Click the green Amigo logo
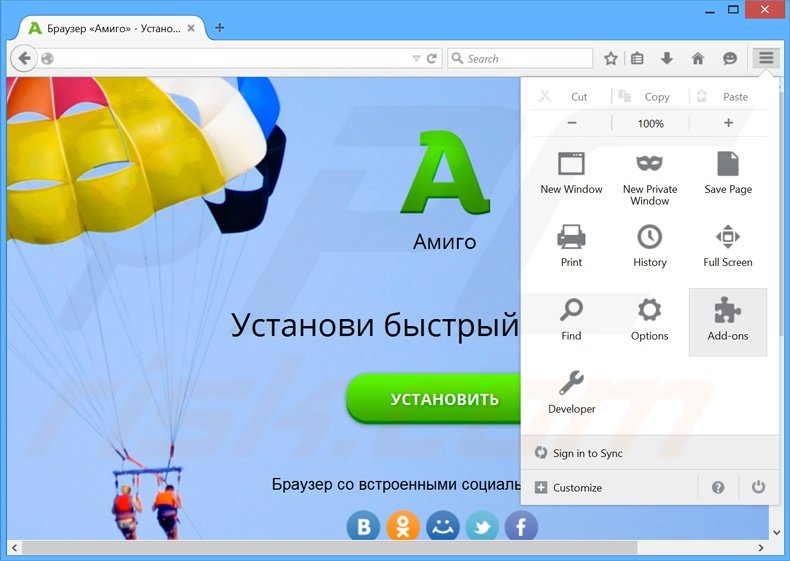The image size is (790, 561). pyautogui.click(x=445, y=172)
